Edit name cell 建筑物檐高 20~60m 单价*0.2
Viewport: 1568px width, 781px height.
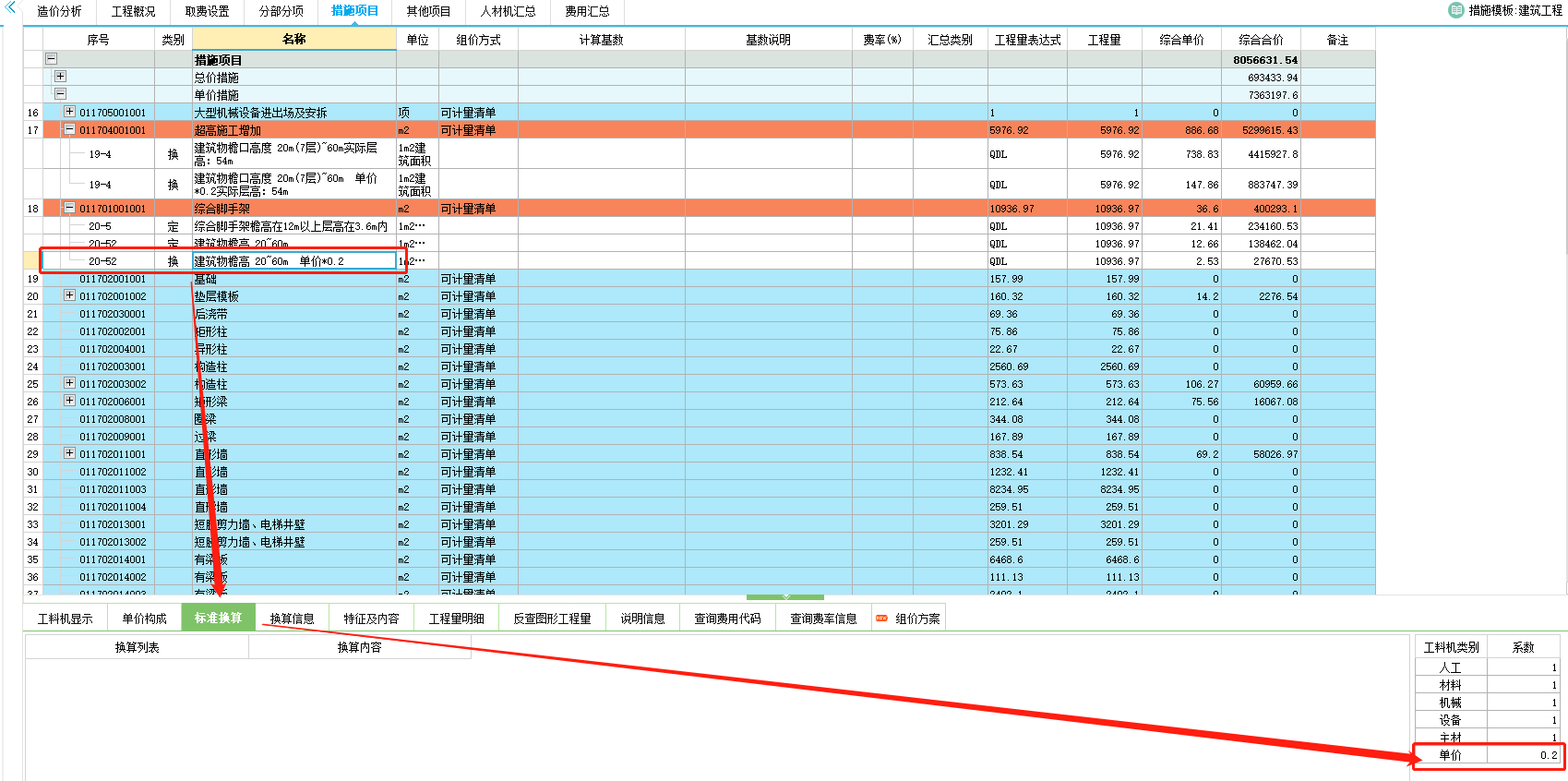tap(294, 261)
